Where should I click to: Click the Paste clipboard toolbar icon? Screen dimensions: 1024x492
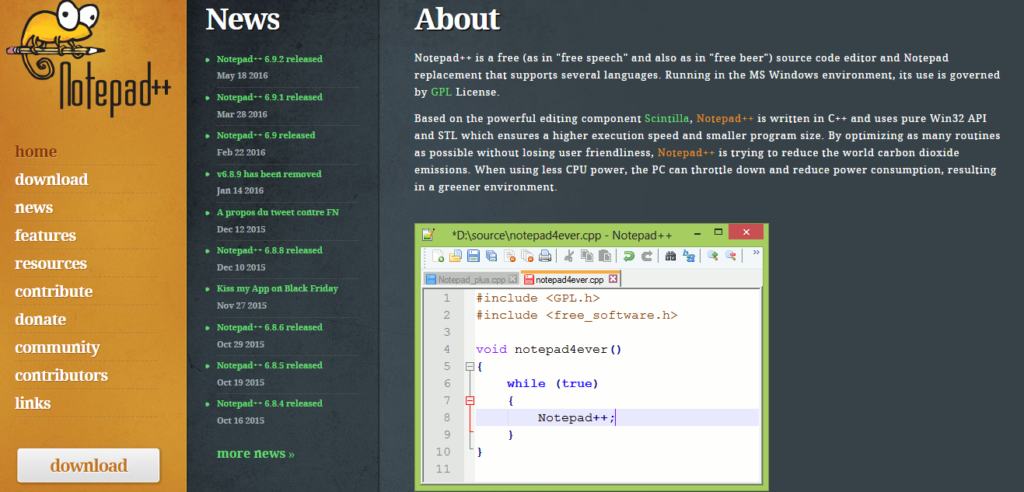[605, 255]
